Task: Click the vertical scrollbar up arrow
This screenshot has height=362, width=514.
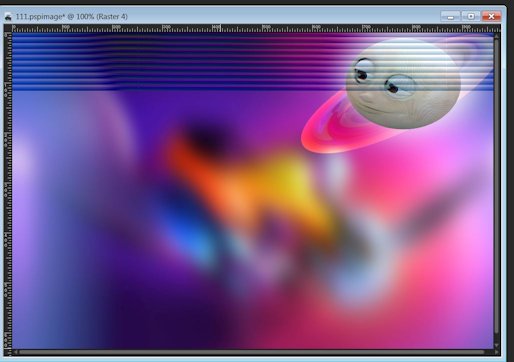Action: point(497,36)
